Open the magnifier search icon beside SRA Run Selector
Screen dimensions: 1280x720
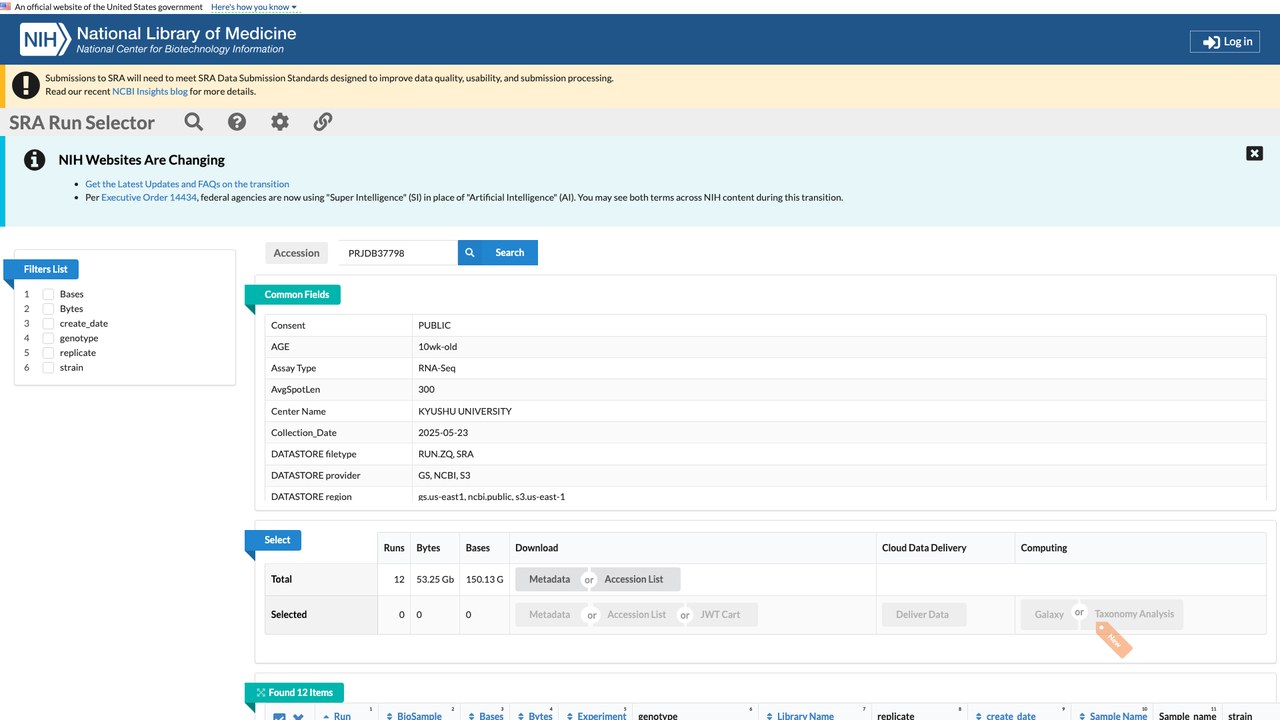tap(194, 122)
